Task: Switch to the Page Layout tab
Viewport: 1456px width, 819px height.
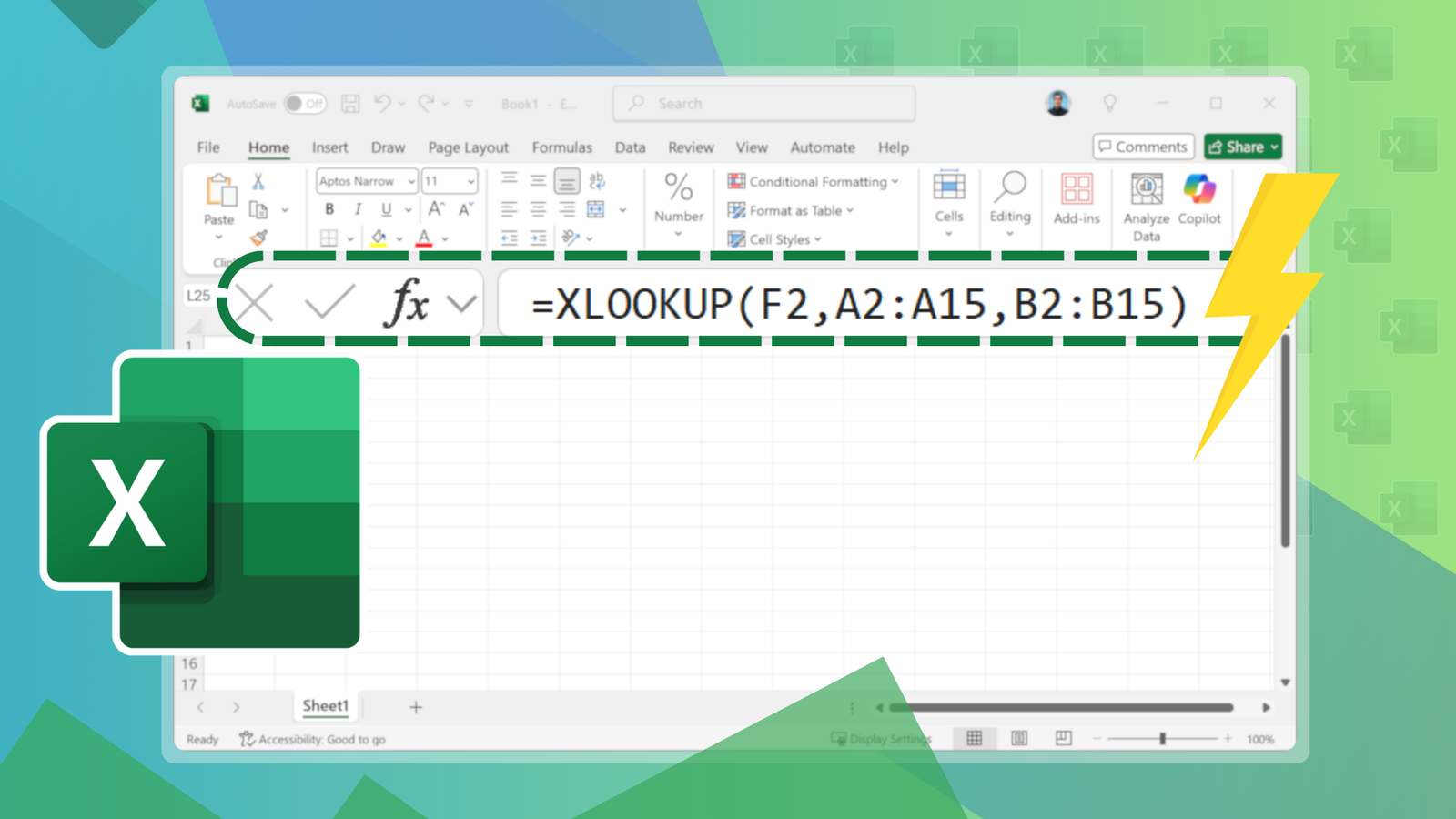Action: pos(469,147)
